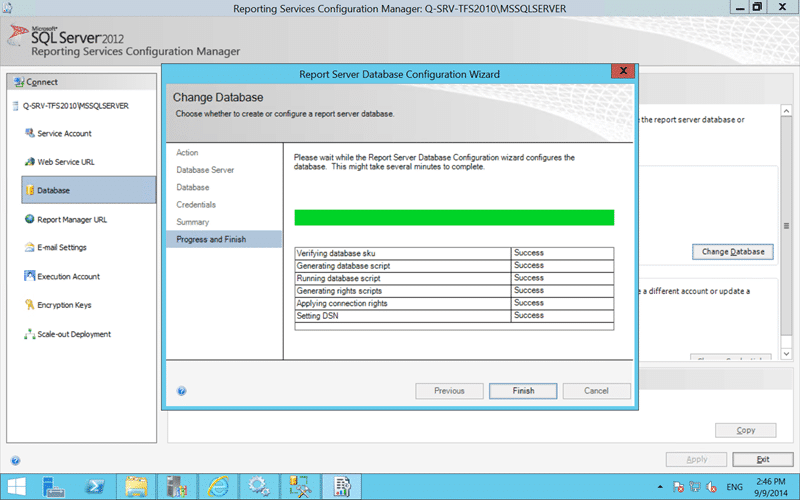Open File Explorer from the taskbar
Viewport: 800px width, 500px height.
point(136,486)
